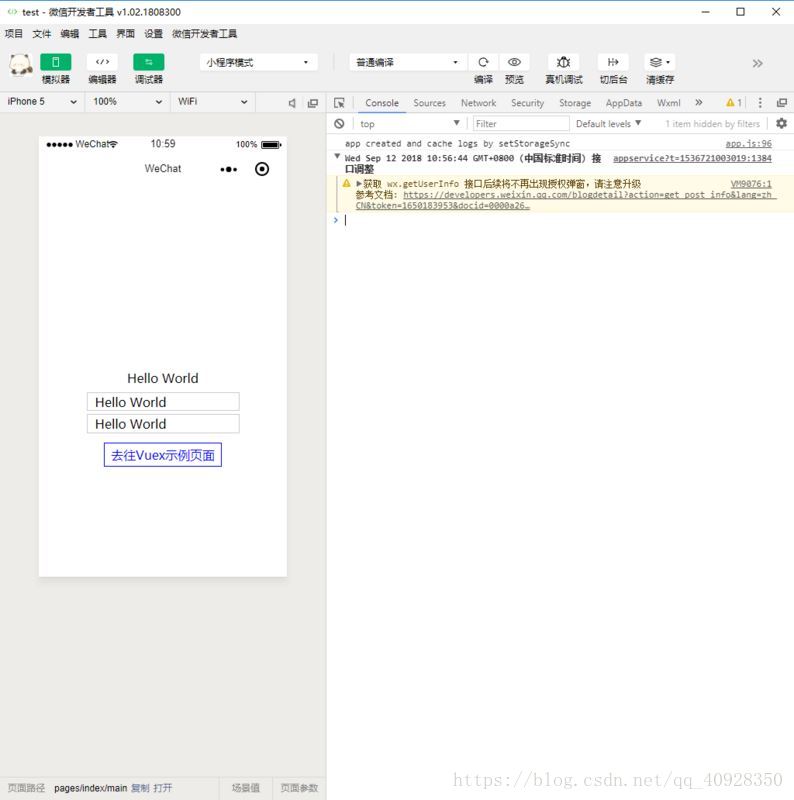Click the Hello World heading text
The image size is (794, 800).
(163, 378)
